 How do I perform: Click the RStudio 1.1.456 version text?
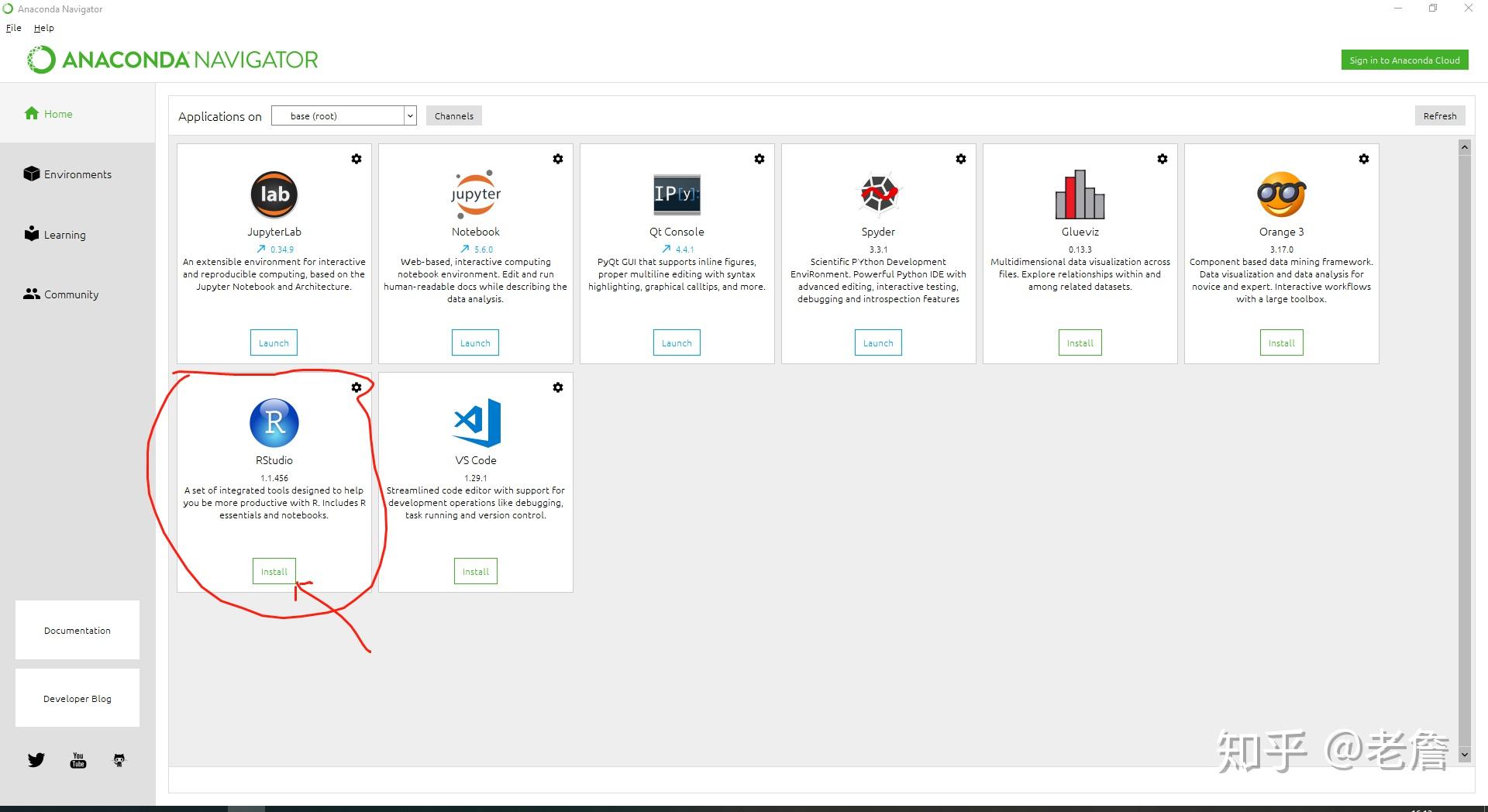pyautogui.click(x=274, y=478)
